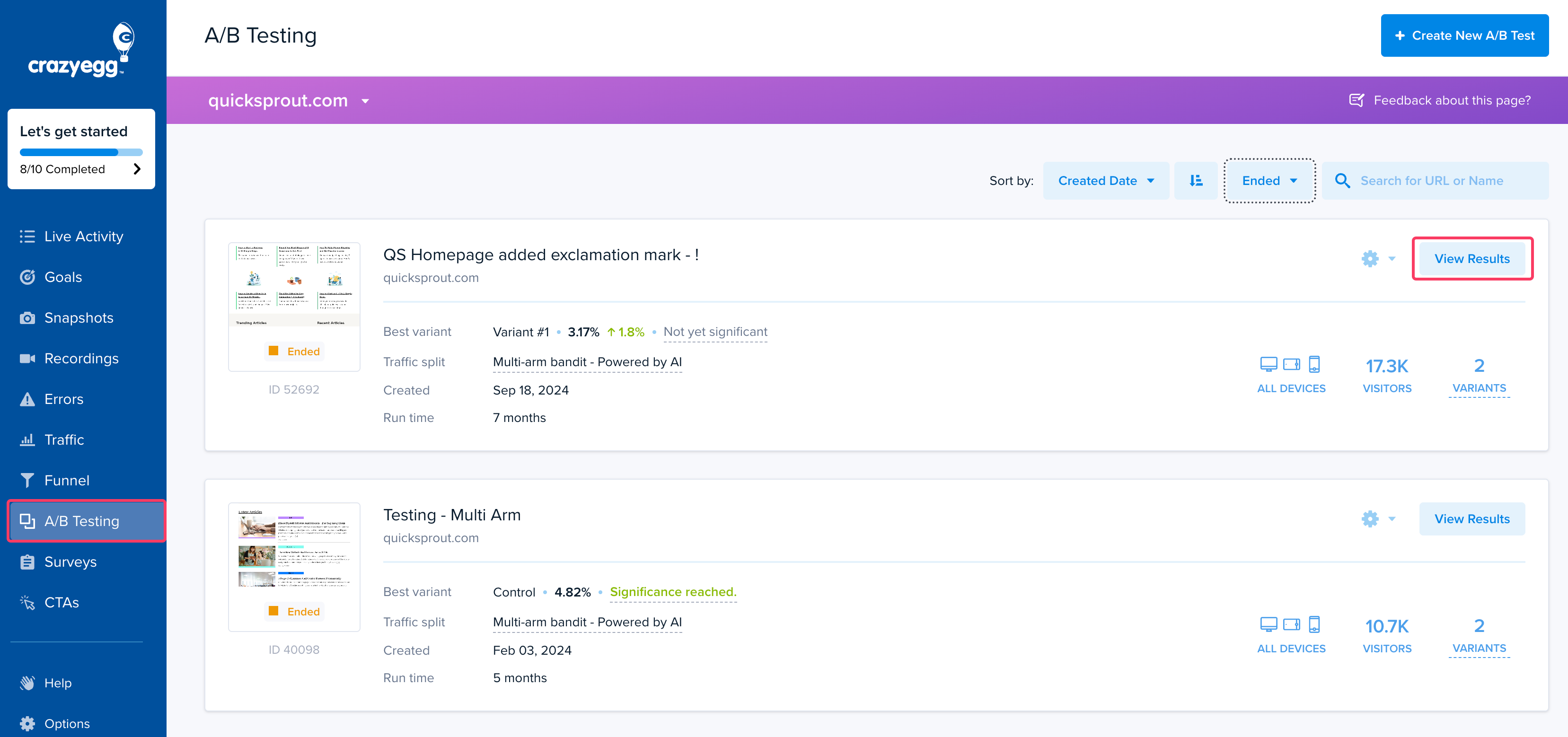This screenshot has width=1568, height=737.
Task: Expand settings arrow for Multi Arm test
Action: point(1392,519)
